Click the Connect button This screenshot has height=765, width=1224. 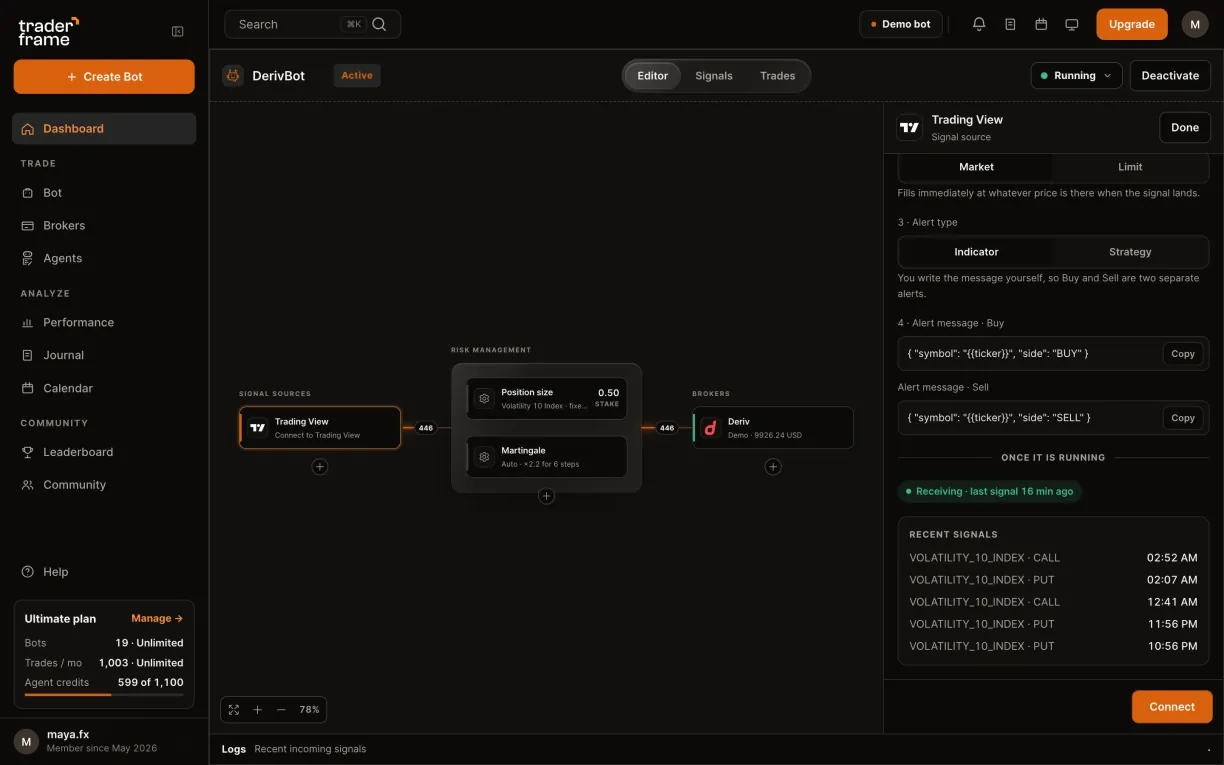(x=1172, y=706)
